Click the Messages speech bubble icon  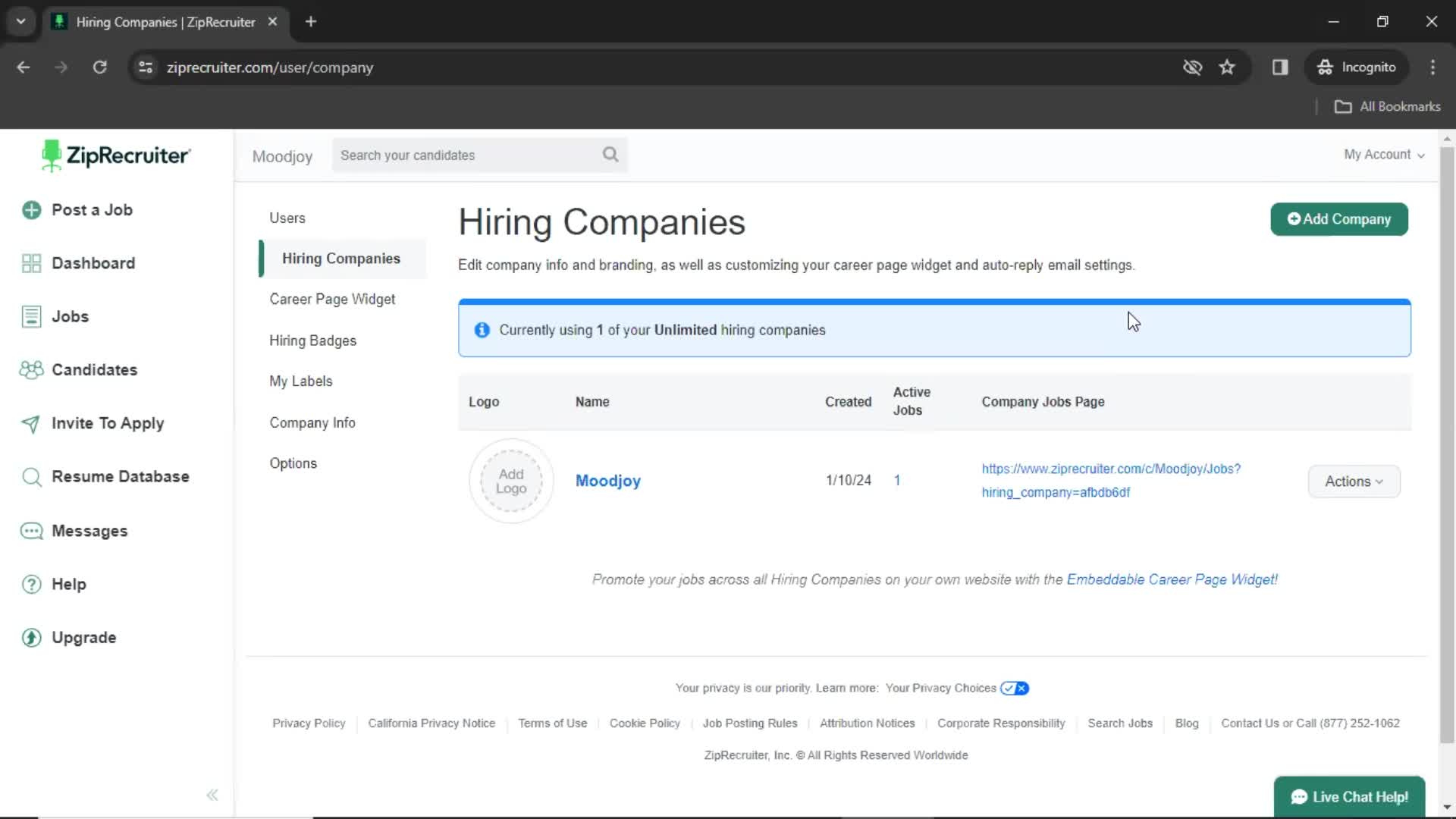pos(31,531)
